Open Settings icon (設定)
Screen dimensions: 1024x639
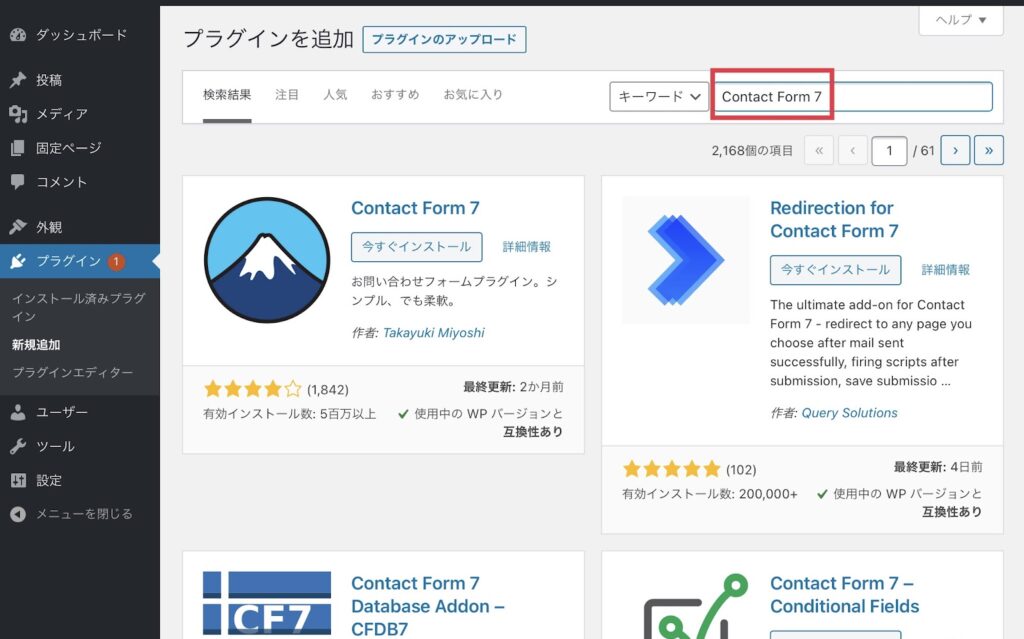point(18,480)
